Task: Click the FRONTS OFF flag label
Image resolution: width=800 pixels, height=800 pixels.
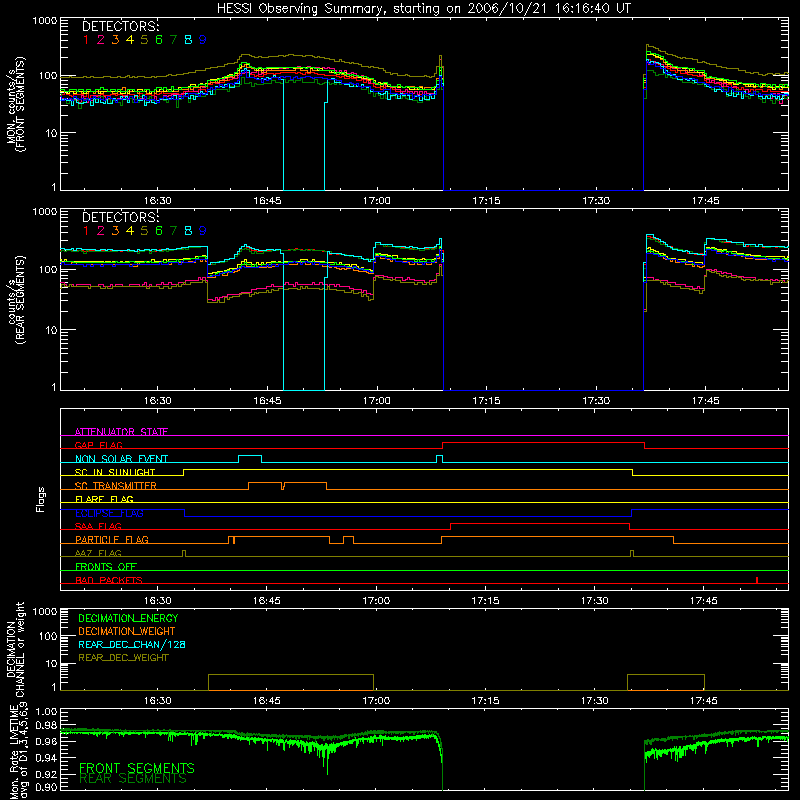Action: (x=106, y=566)
